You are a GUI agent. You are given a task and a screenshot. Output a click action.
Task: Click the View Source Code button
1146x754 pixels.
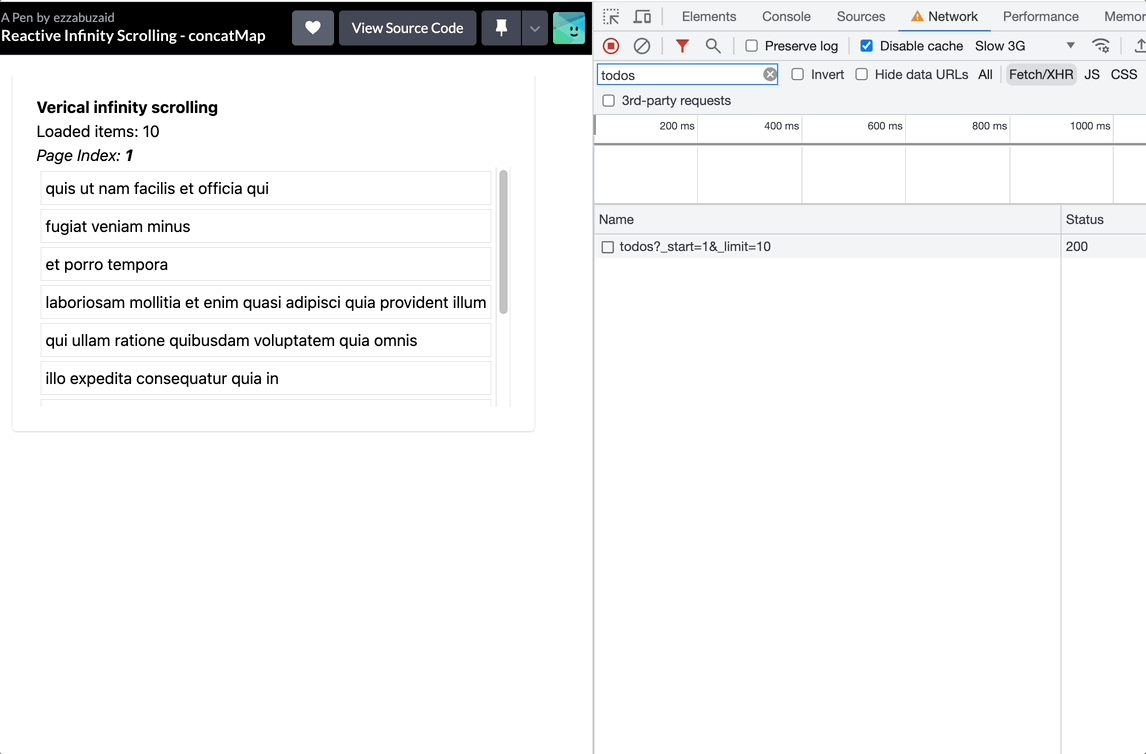coord(407,28)
